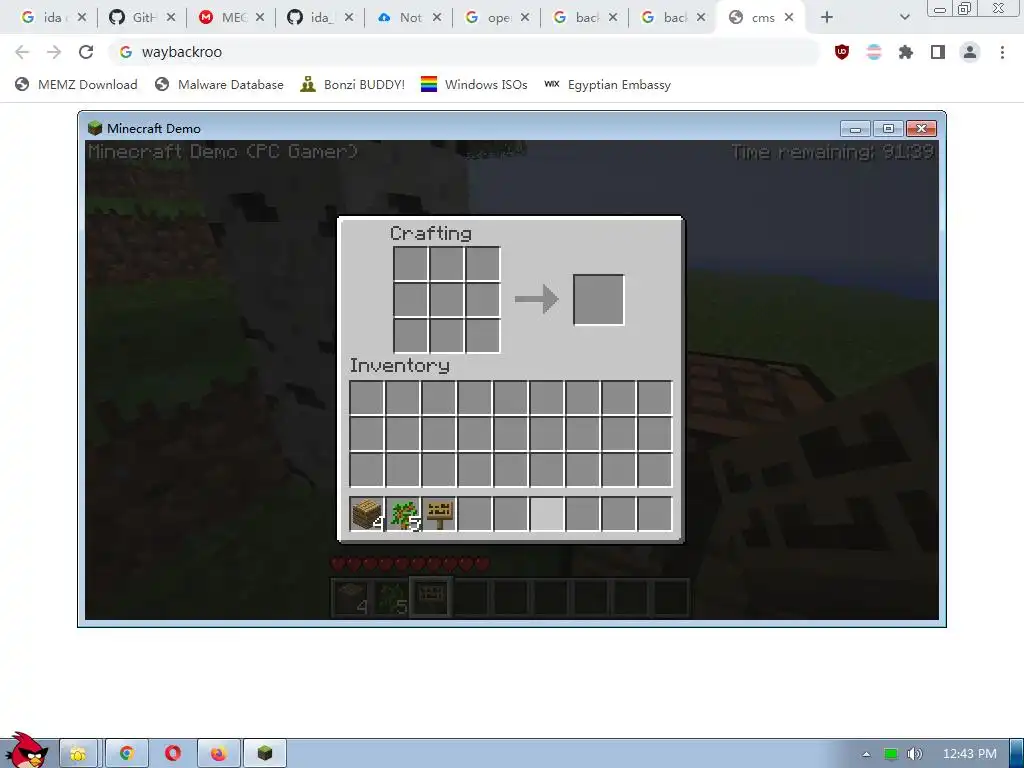Image resolution: width=1024 pixels, height=768 pixels.
Task: Open the Extensions puzzle icon
Action: tap(906, 52)
